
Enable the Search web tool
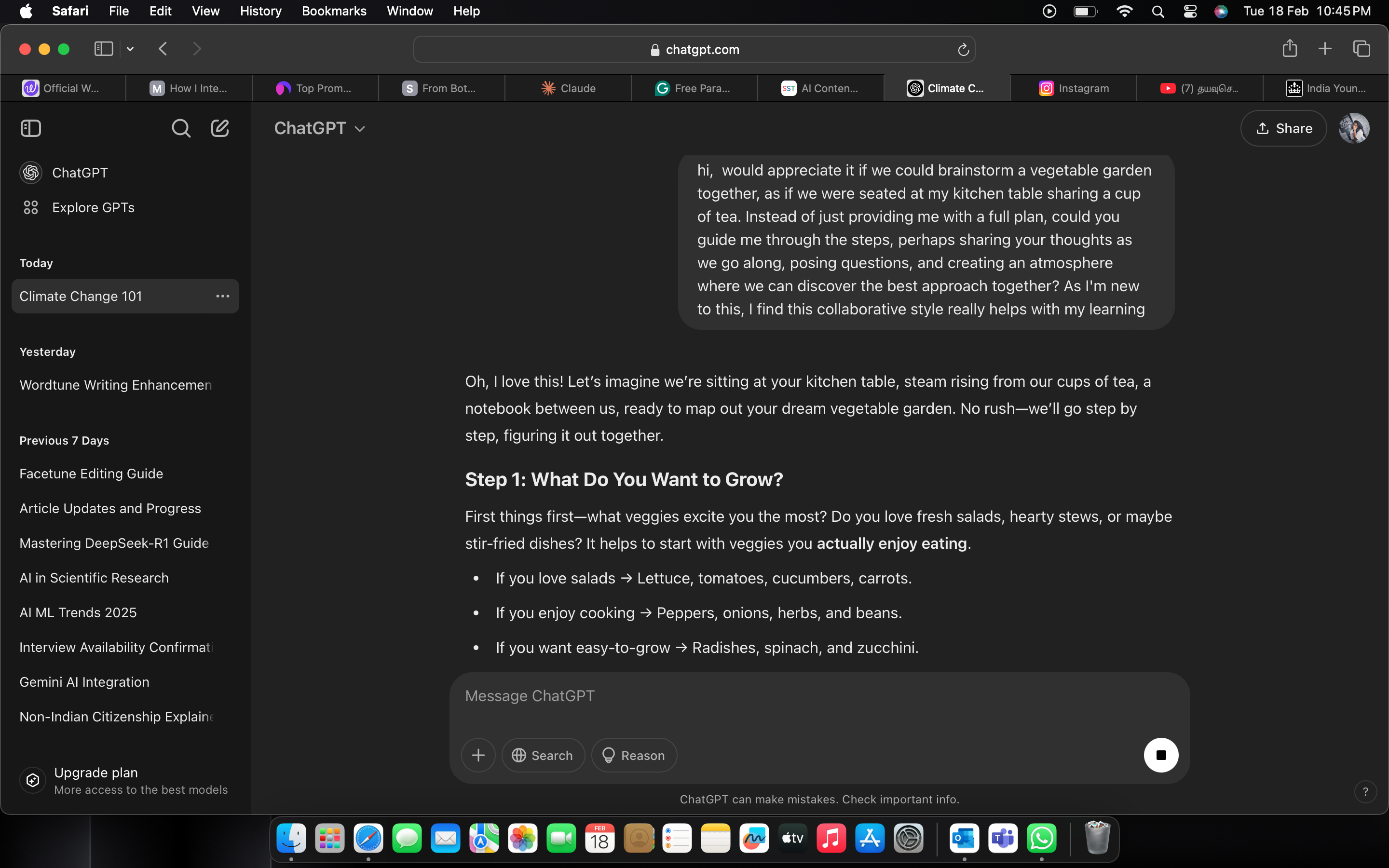pyautogui.click(x=543, y=755)
